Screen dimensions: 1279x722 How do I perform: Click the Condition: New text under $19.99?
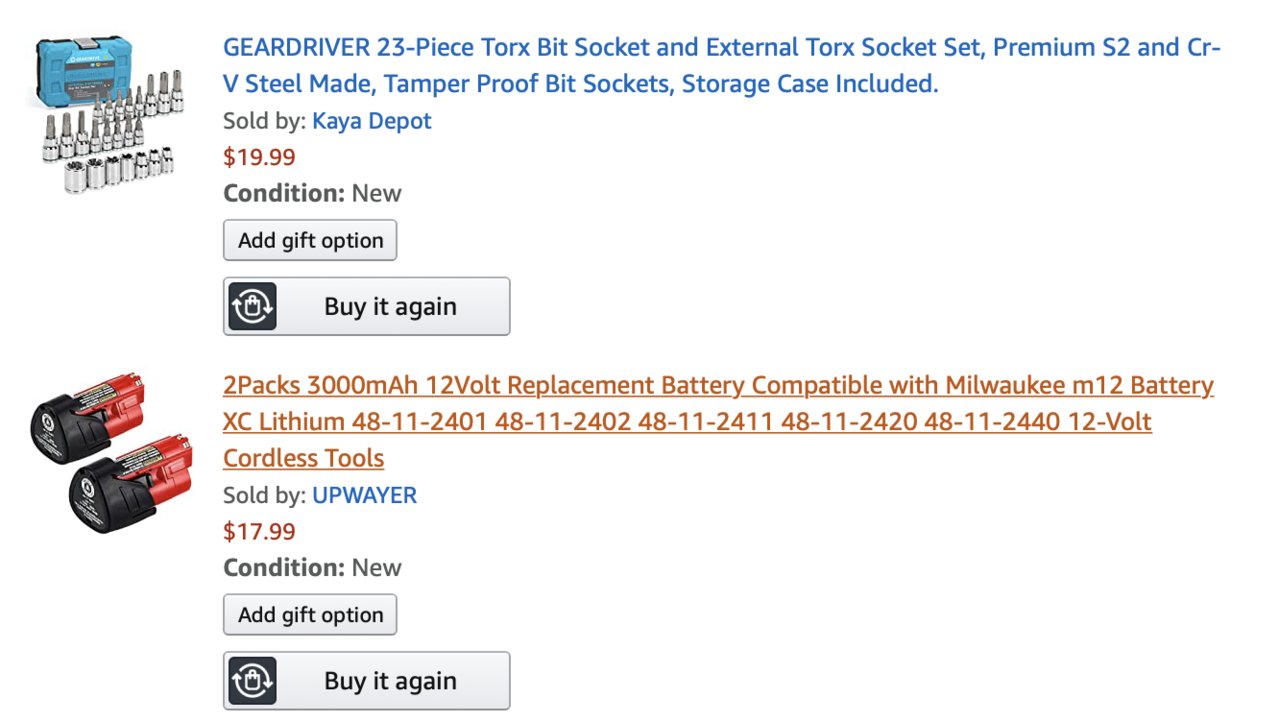[x=312, y=193]
